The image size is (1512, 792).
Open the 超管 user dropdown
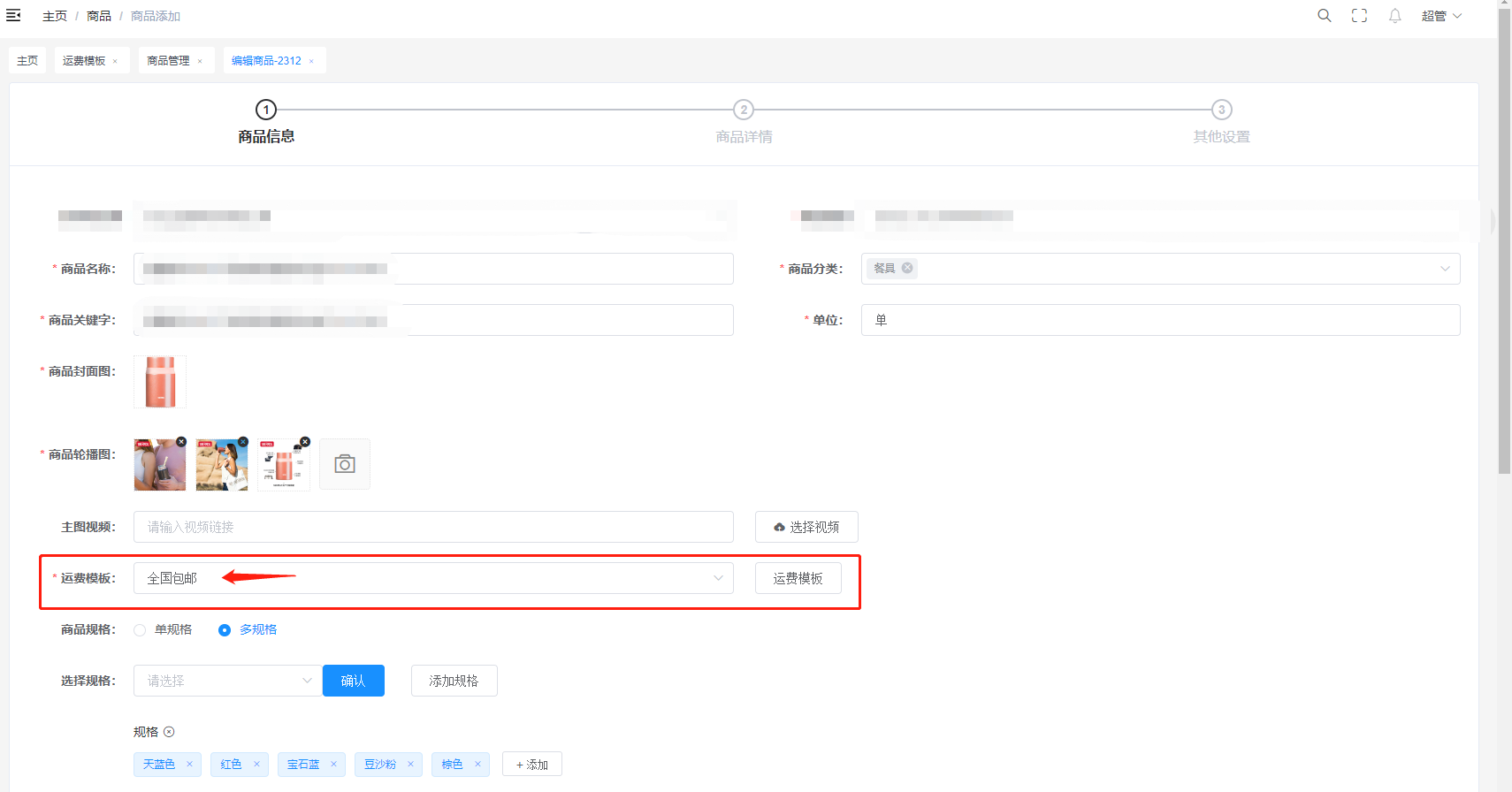point(1441,16)
